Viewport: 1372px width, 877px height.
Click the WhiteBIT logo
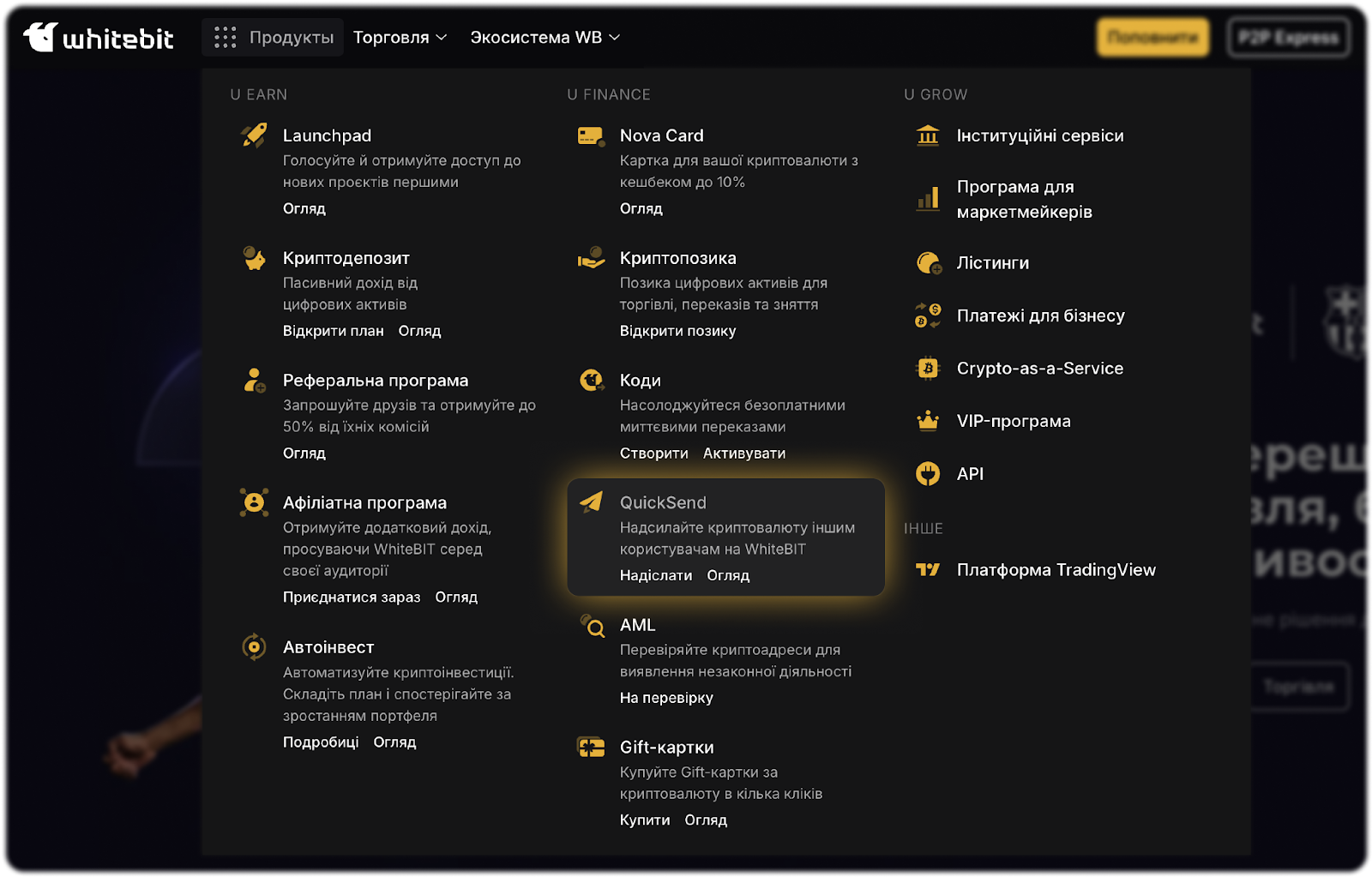[99, 38]
